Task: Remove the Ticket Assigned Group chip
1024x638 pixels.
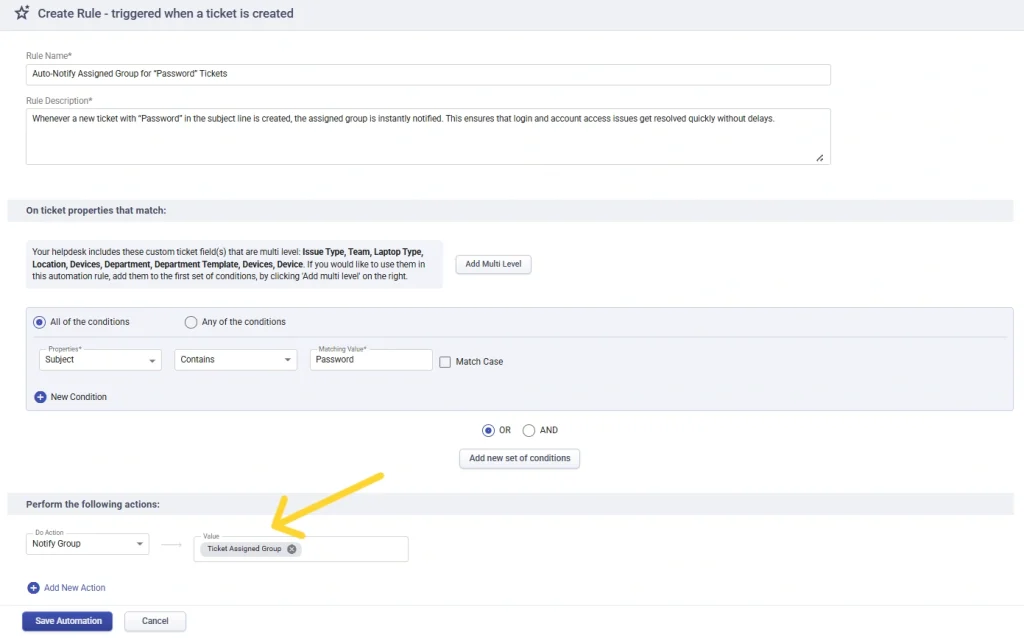Action: pyautogui.click(x=292, y=549)
